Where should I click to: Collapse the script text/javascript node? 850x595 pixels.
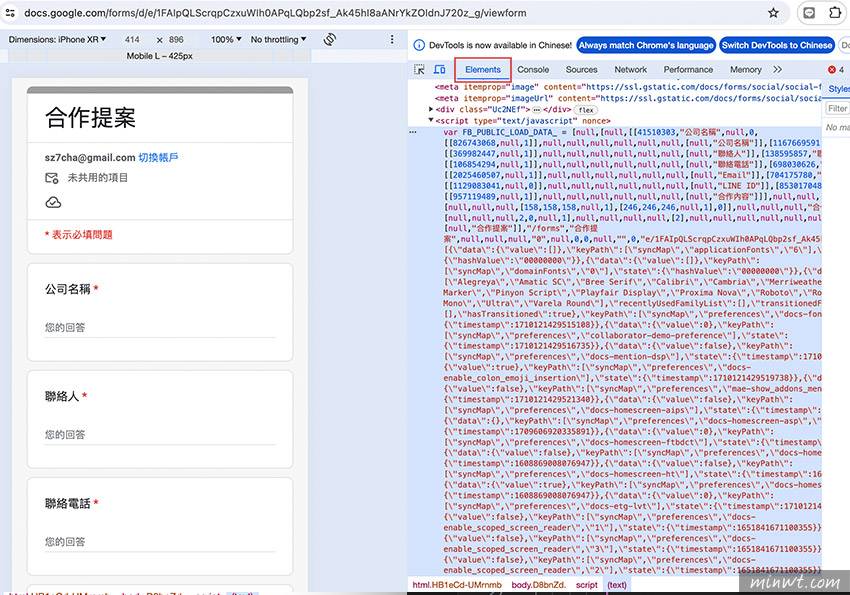click(x=431, y=120)
